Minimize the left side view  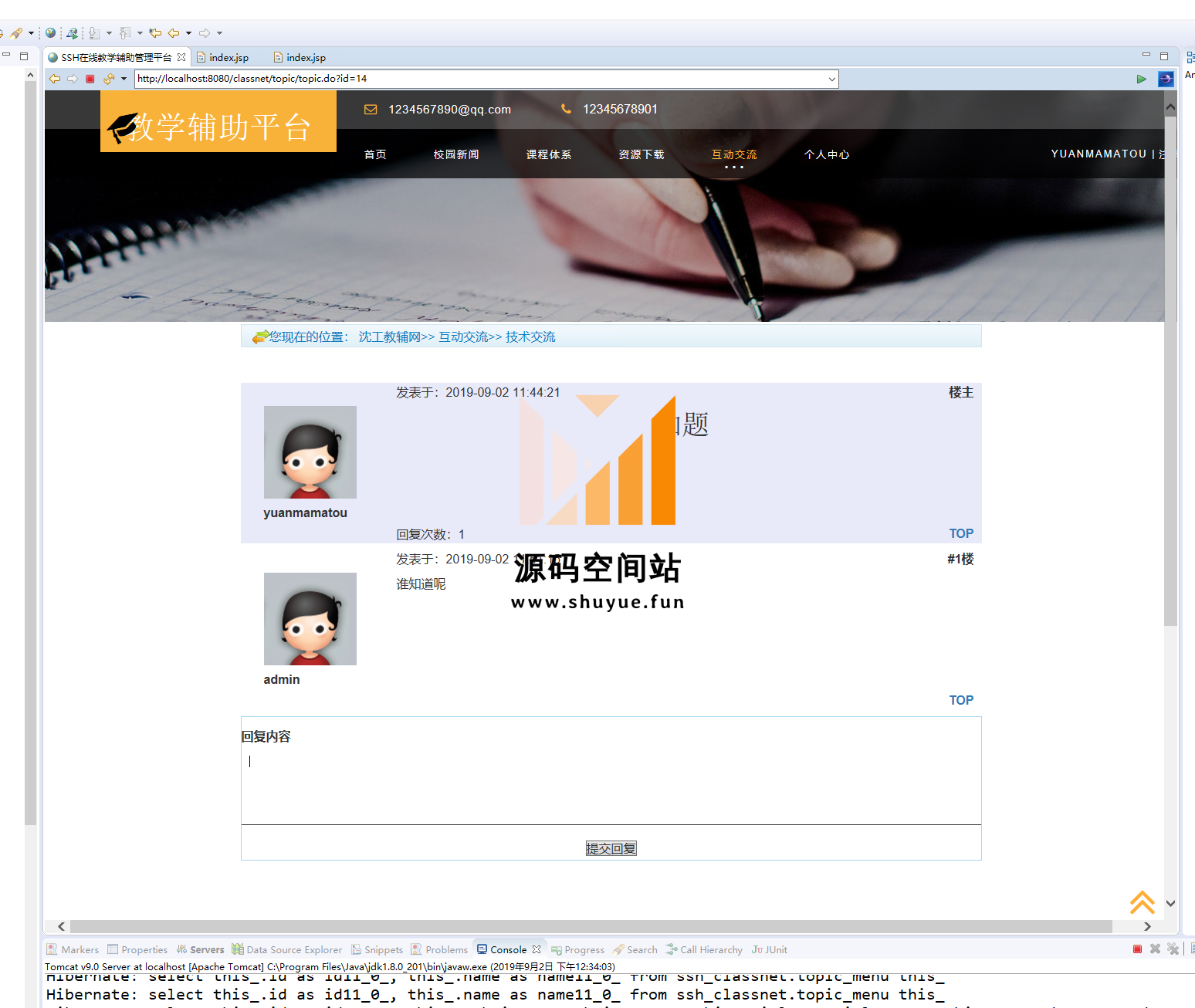pyautogui.click(x=6, y=55)
